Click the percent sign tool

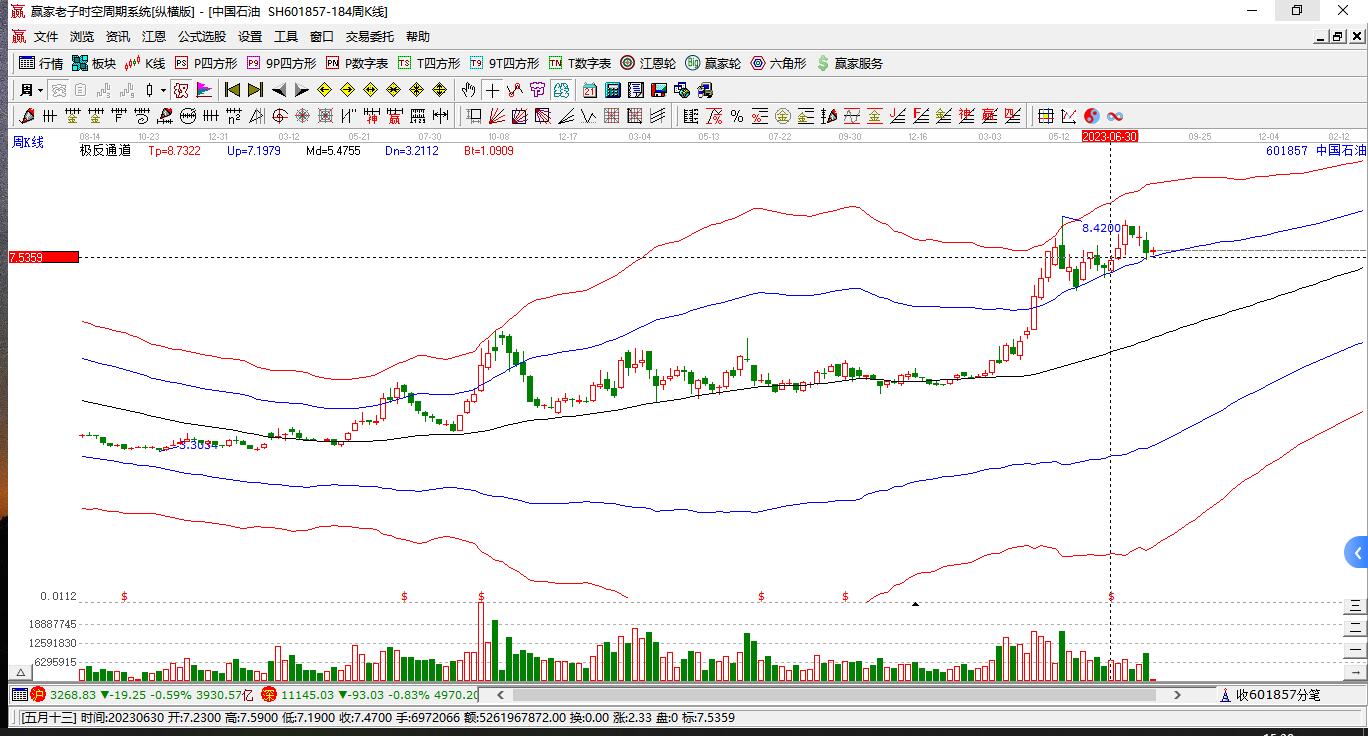[x=737, y=116]
